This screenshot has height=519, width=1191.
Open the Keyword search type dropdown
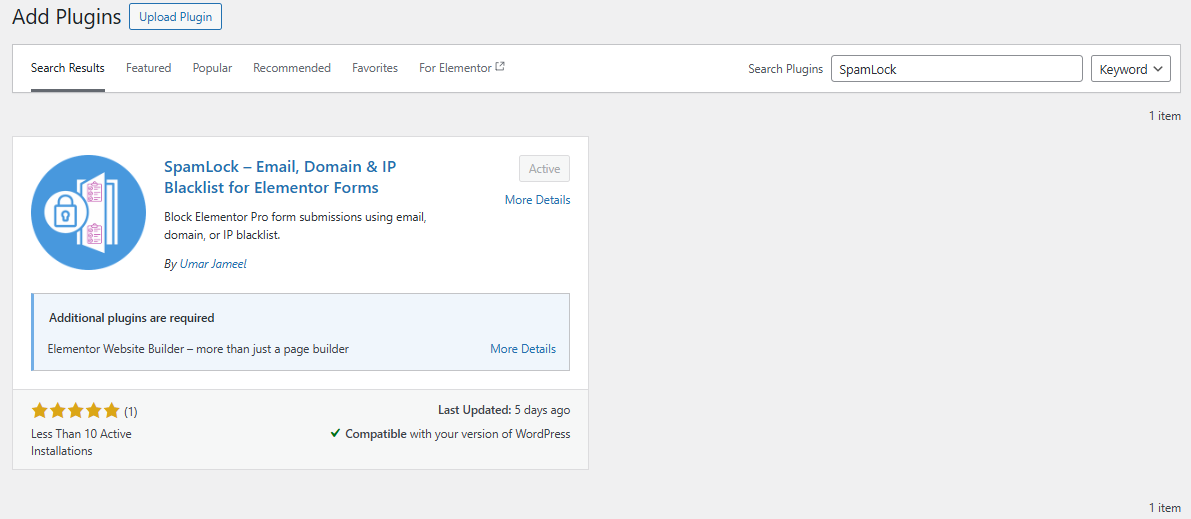pos(1130,68)
